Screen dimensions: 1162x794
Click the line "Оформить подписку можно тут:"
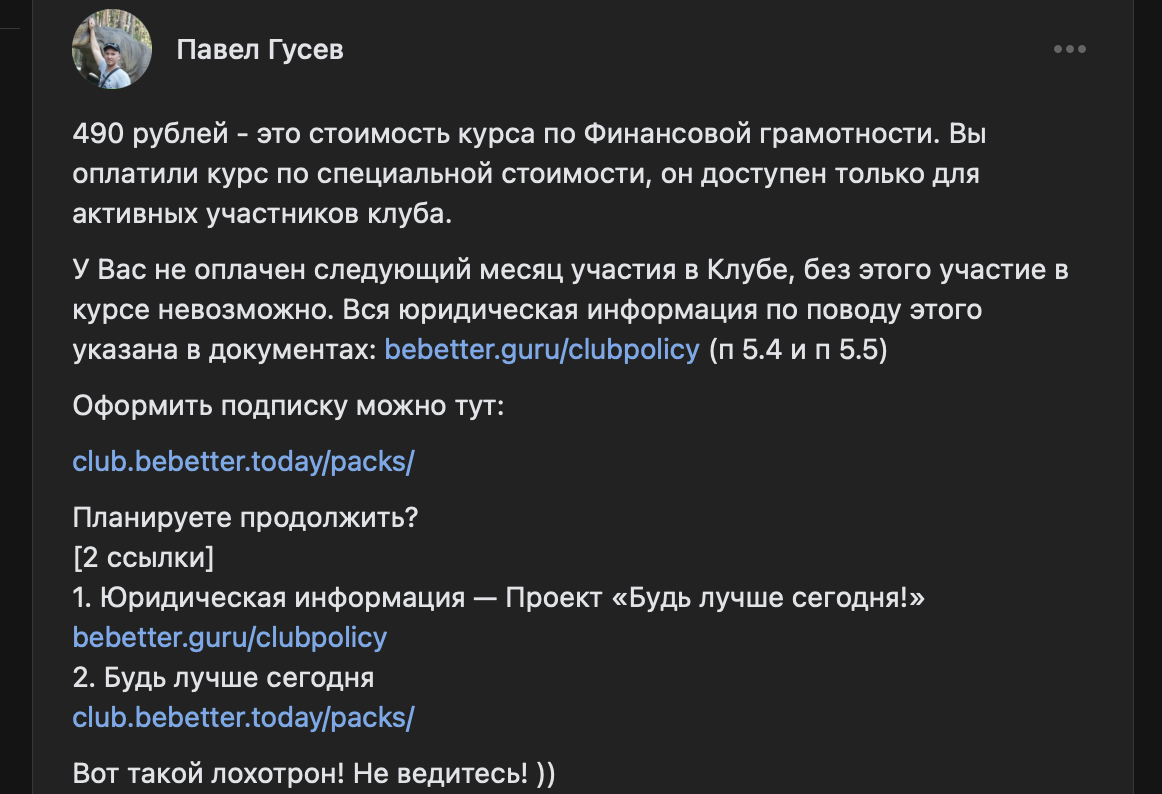click(x=288, y=407)
